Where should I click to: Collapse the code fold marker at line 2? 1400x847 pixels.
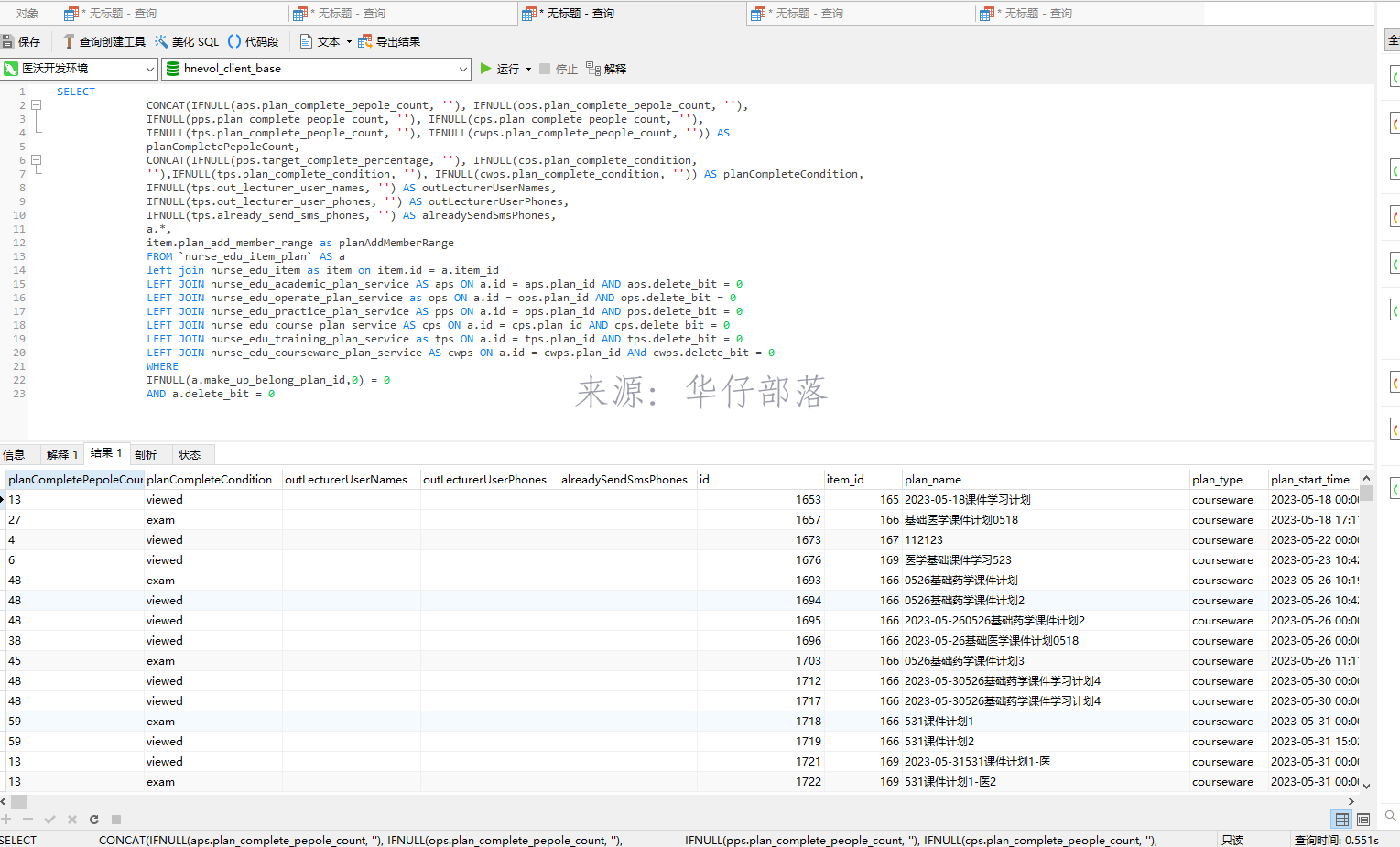37,105
